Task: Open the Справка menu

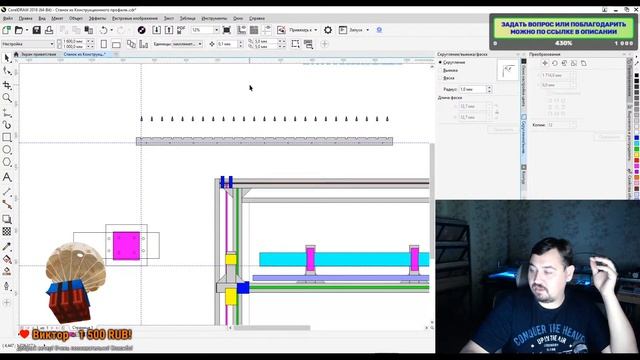Action: pyautogui.click(x=257, y=18)
